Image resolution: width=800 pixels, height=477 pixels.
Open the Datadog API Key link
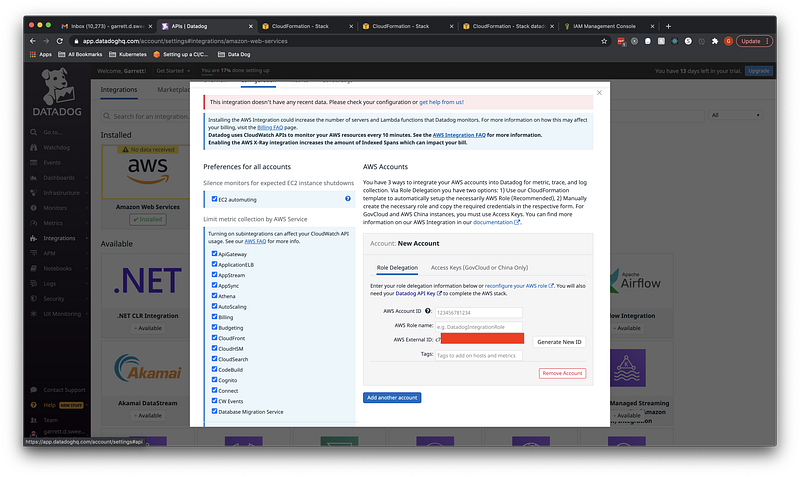click(x=416, y=293)
